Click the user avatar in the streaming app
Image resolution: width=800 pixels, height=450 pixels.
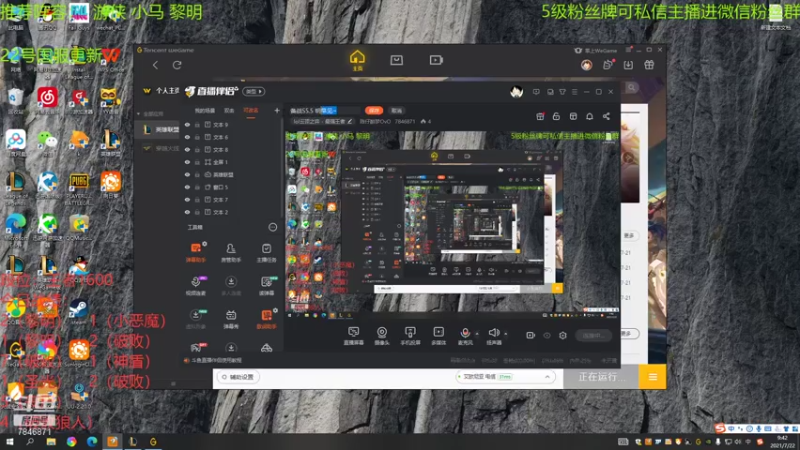point(516,92)
